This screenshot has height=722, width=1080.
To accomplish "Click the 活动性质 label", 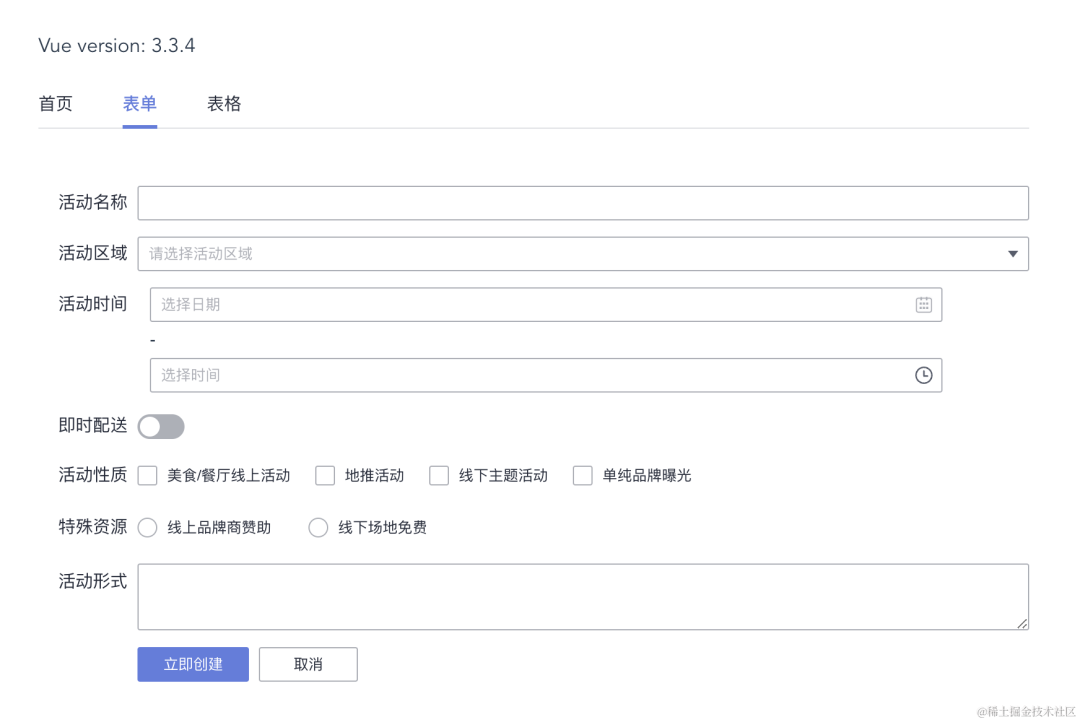I will (x=93, y=475).
